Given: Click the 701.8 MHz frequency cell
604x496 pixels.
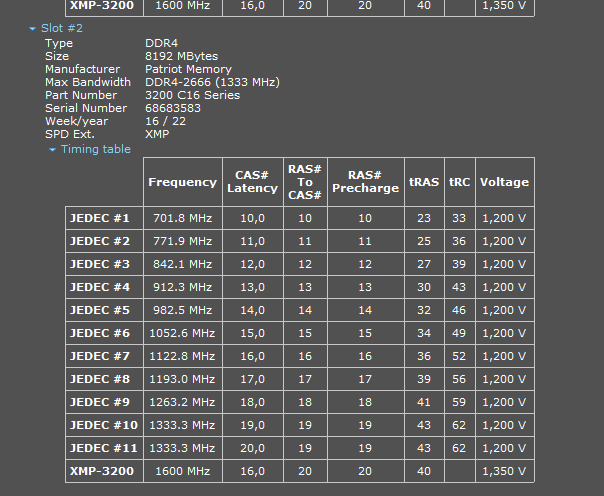Looking at the screenshot, I should (182, 218).
